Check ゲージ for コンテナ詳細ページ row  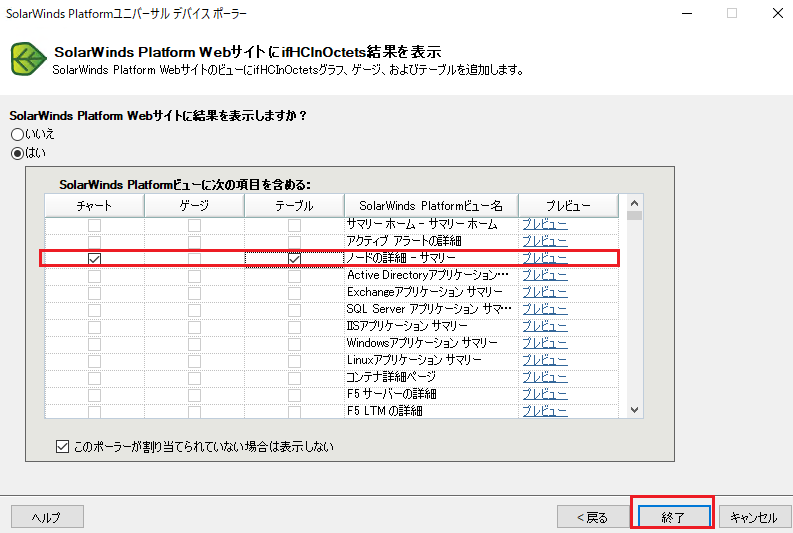pyautogui.click(x=194, y=378)
